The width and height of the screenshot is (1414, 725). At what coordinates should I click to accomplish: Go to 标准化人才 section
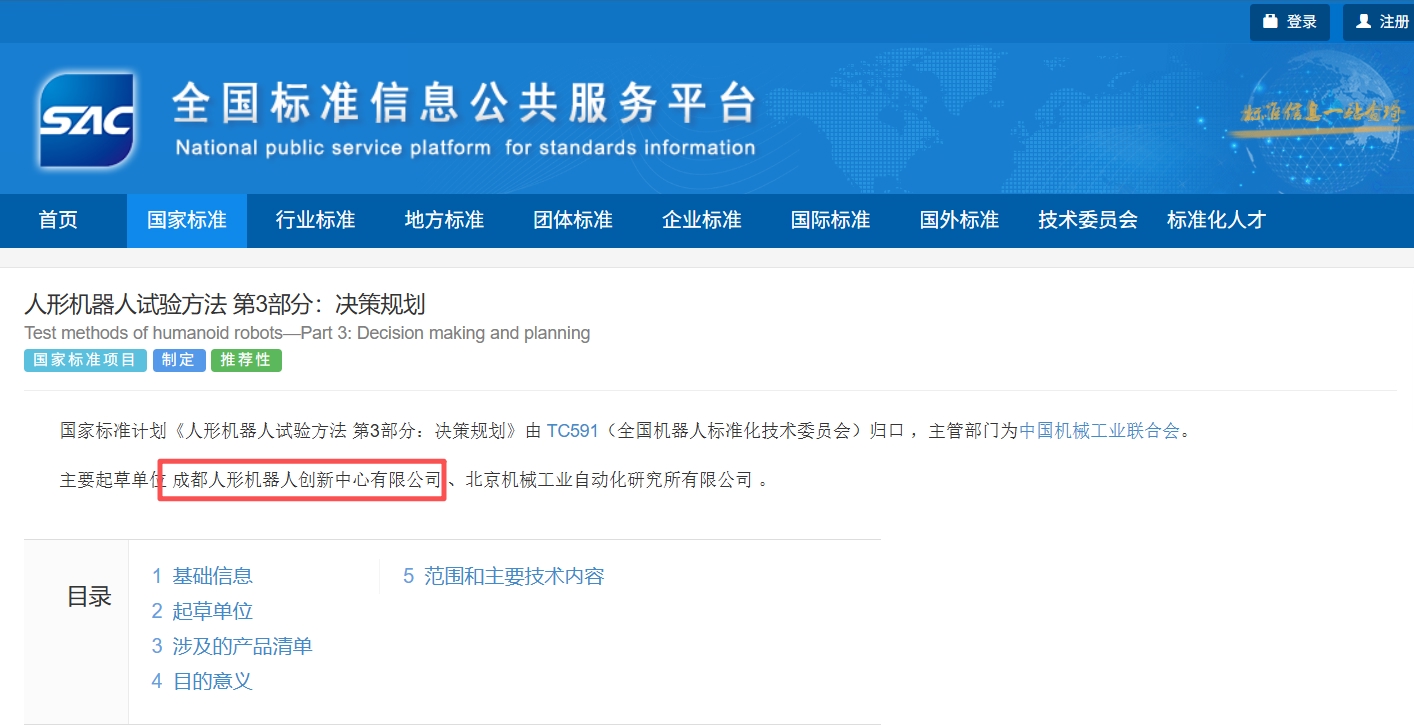pos(1216,220)
